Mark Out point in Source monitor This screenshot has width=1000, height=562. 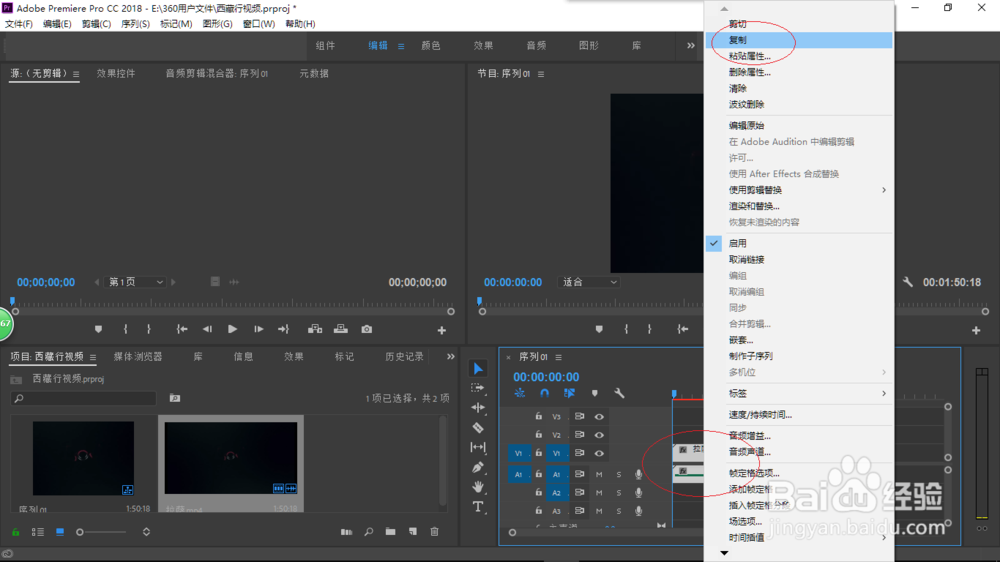coord(149,329)
